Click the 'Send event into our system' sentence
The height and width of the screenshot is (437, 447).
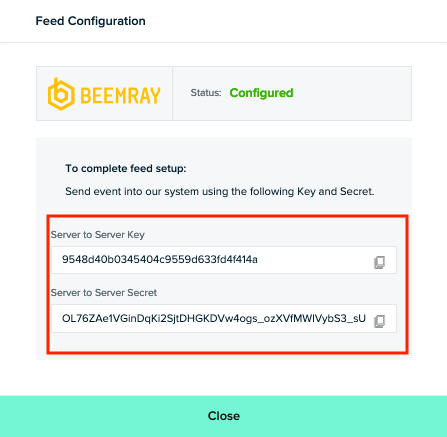(x=220, y=191)
